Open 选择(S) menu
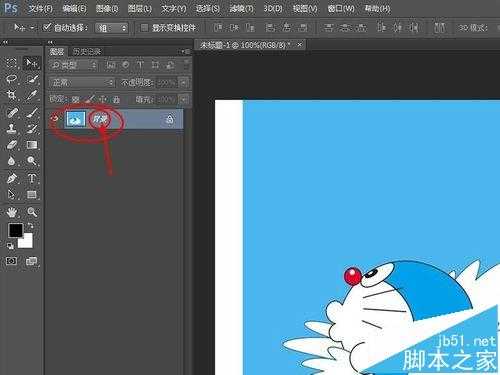500x375 pixels. [207, 8]
